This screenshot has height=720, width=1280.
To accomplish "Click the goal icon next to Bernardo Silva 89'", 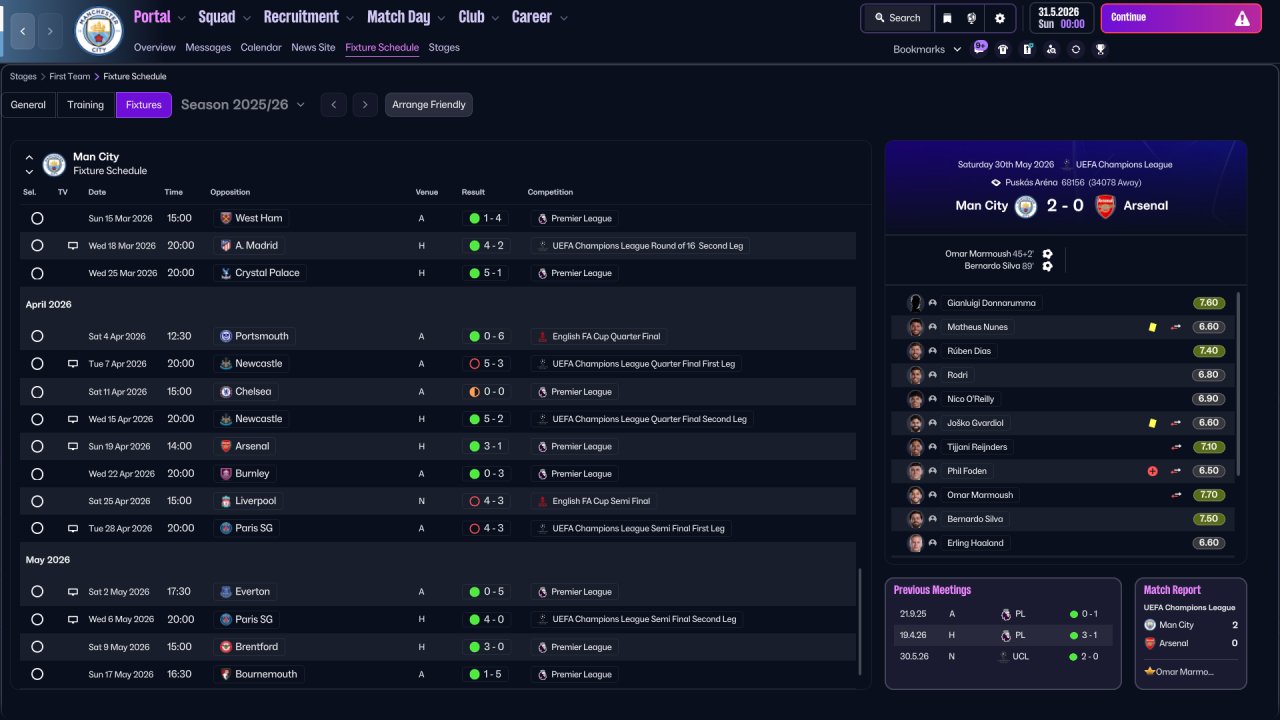I will coord(1047,266).
